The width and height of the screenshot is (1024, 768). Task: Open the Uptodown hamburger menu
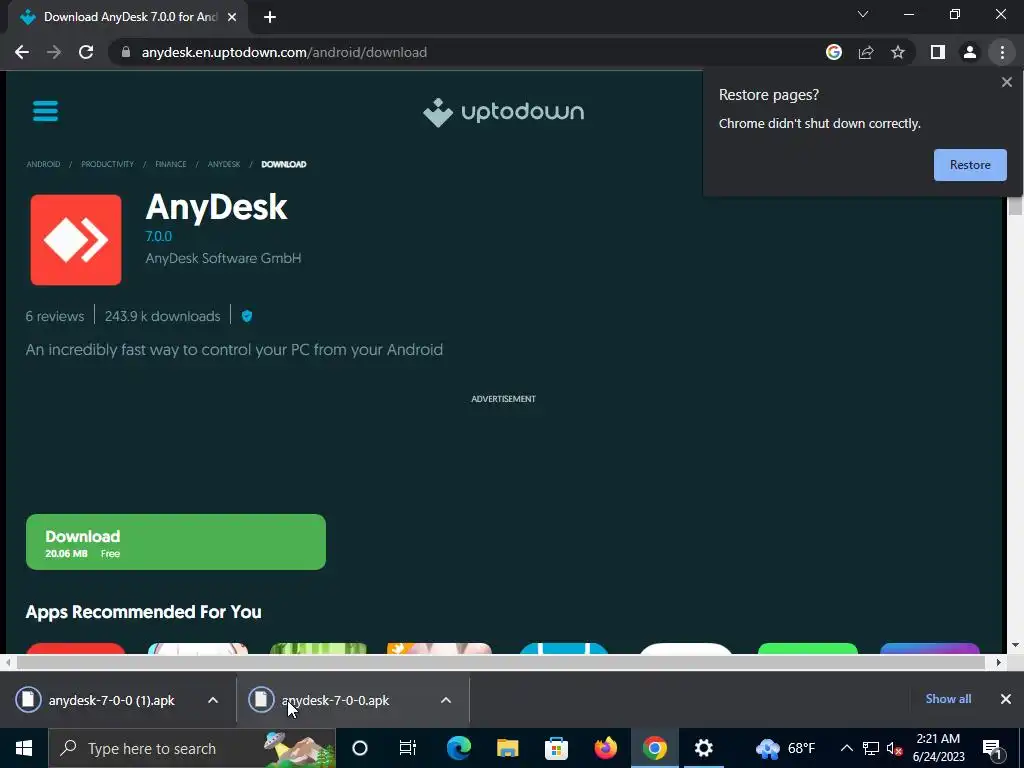pos(45,111)
